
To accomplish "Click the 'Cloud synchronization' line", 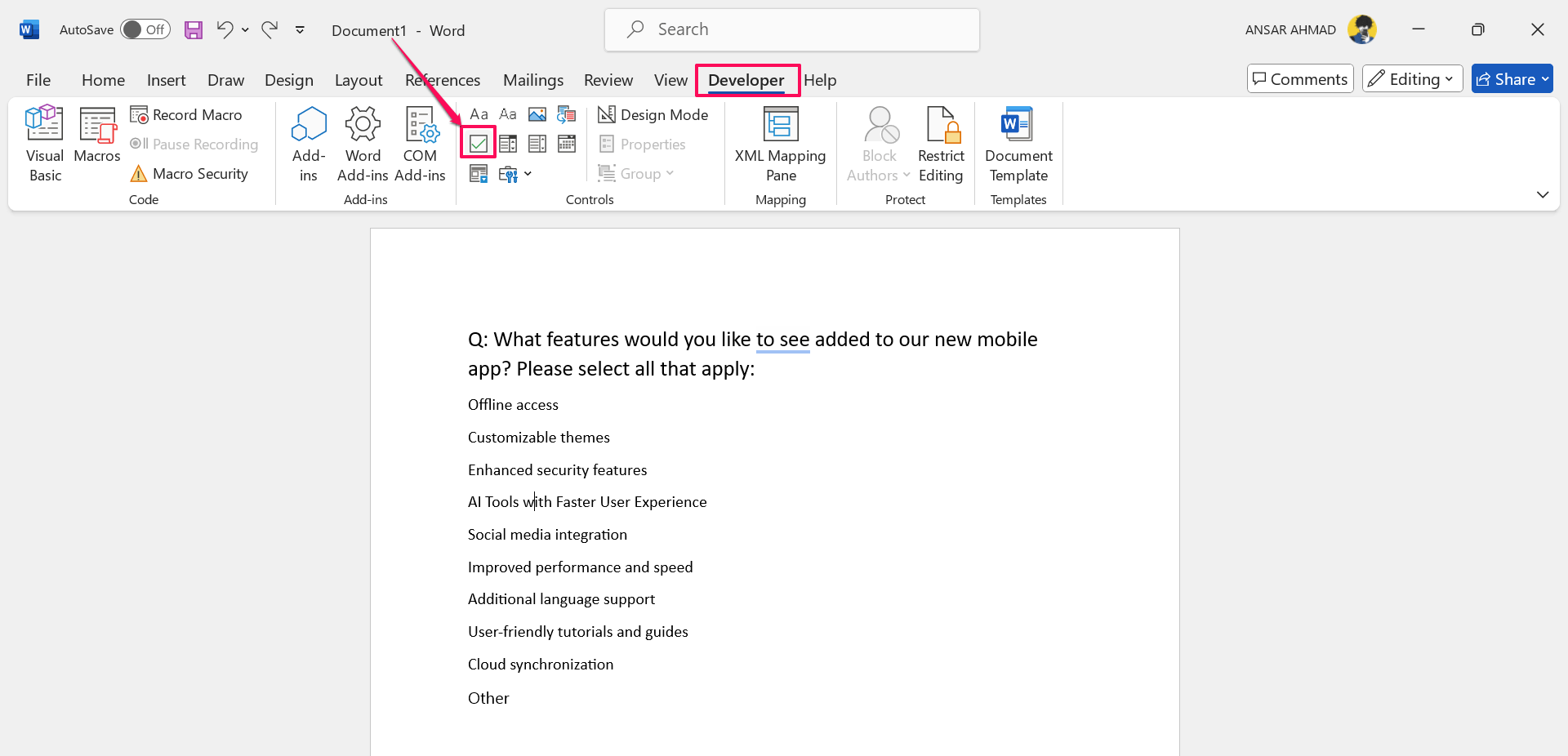I will click(x=541, y=665).
